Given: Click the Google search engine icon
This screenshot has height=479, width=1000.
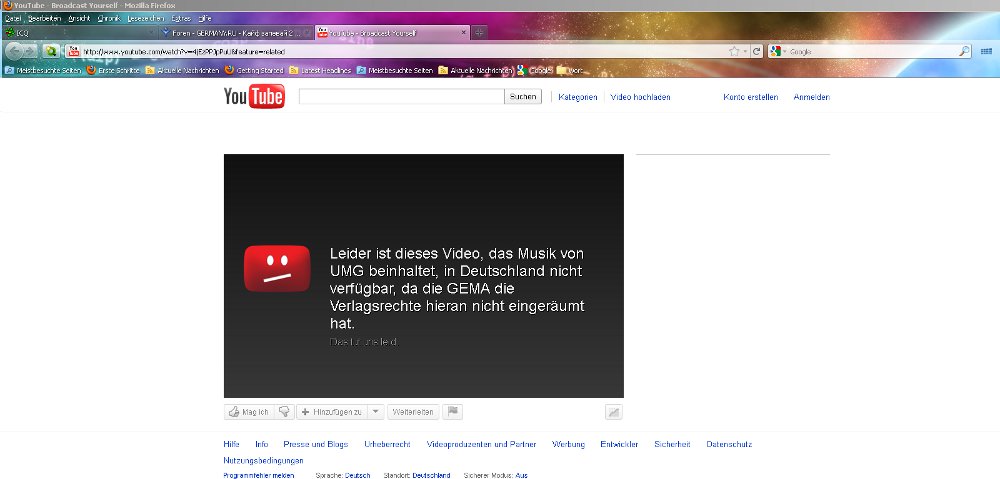Looking at the screenshot, I should tap(776, 52).
